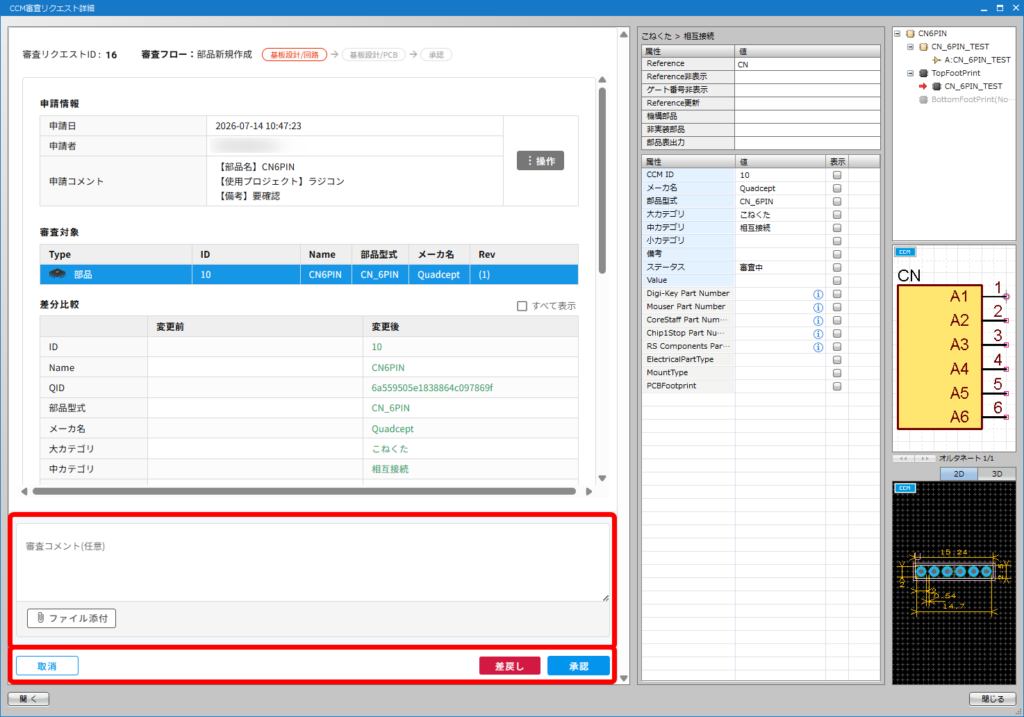Select the 基板設計/回路 flow step
The width and height of the screenshot is (1024, 717).
click(295, 55)
